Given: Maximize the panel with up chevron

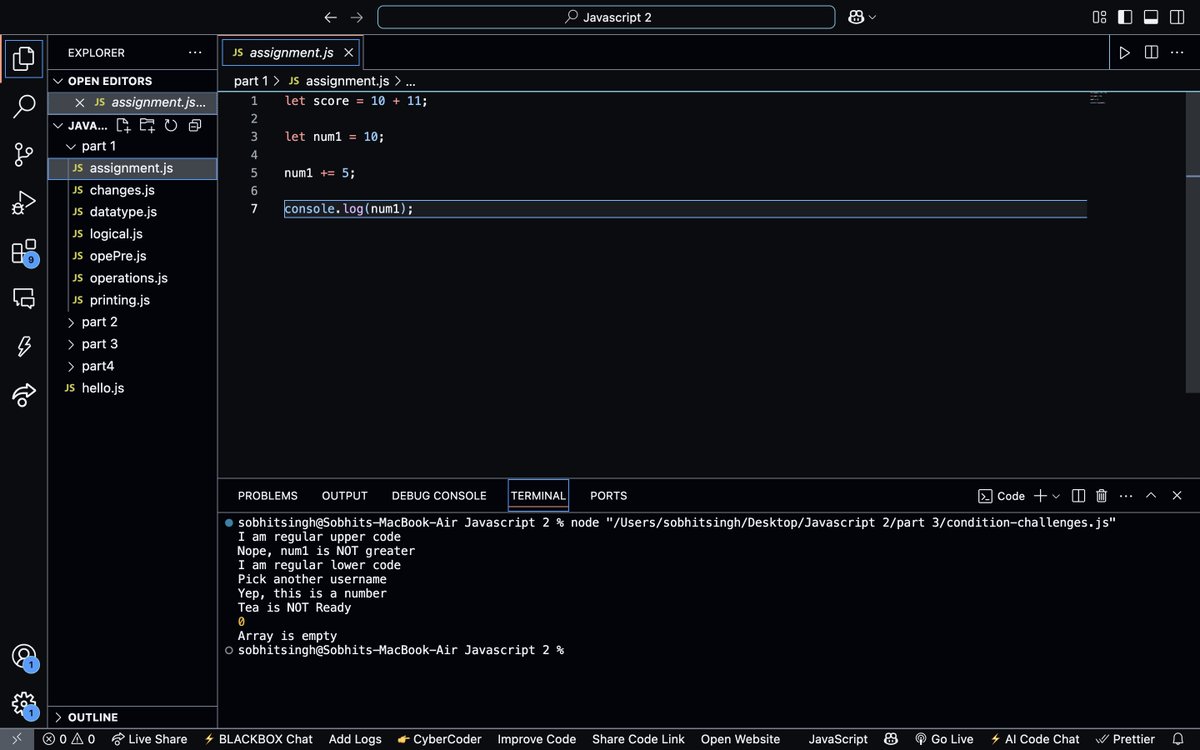Looking at the screenshot, I should [x=1151, y=496].
